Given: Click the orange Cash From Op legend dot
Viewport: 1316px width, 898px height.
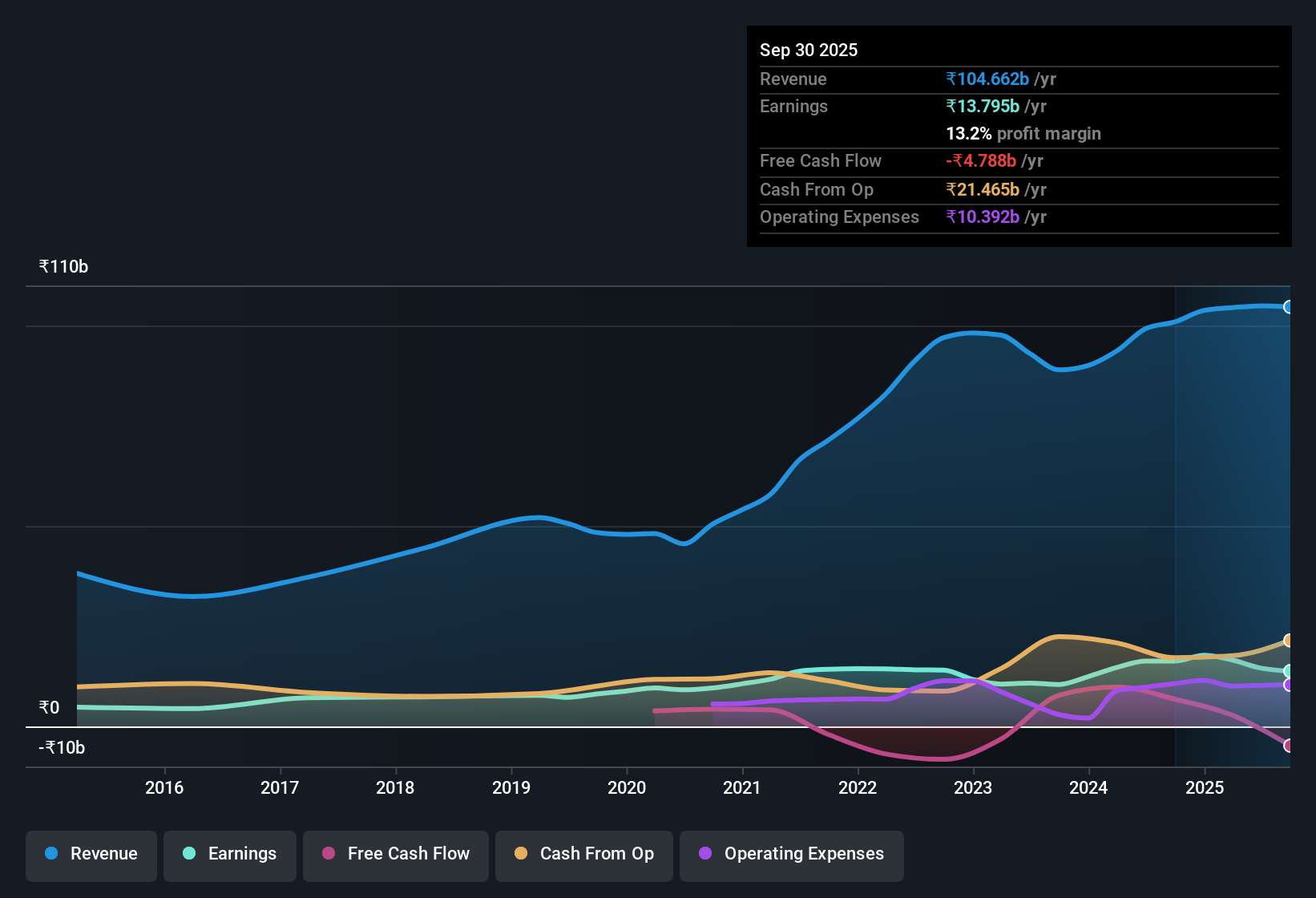Looking at the screenshot, I should click(x=521, y=853).
